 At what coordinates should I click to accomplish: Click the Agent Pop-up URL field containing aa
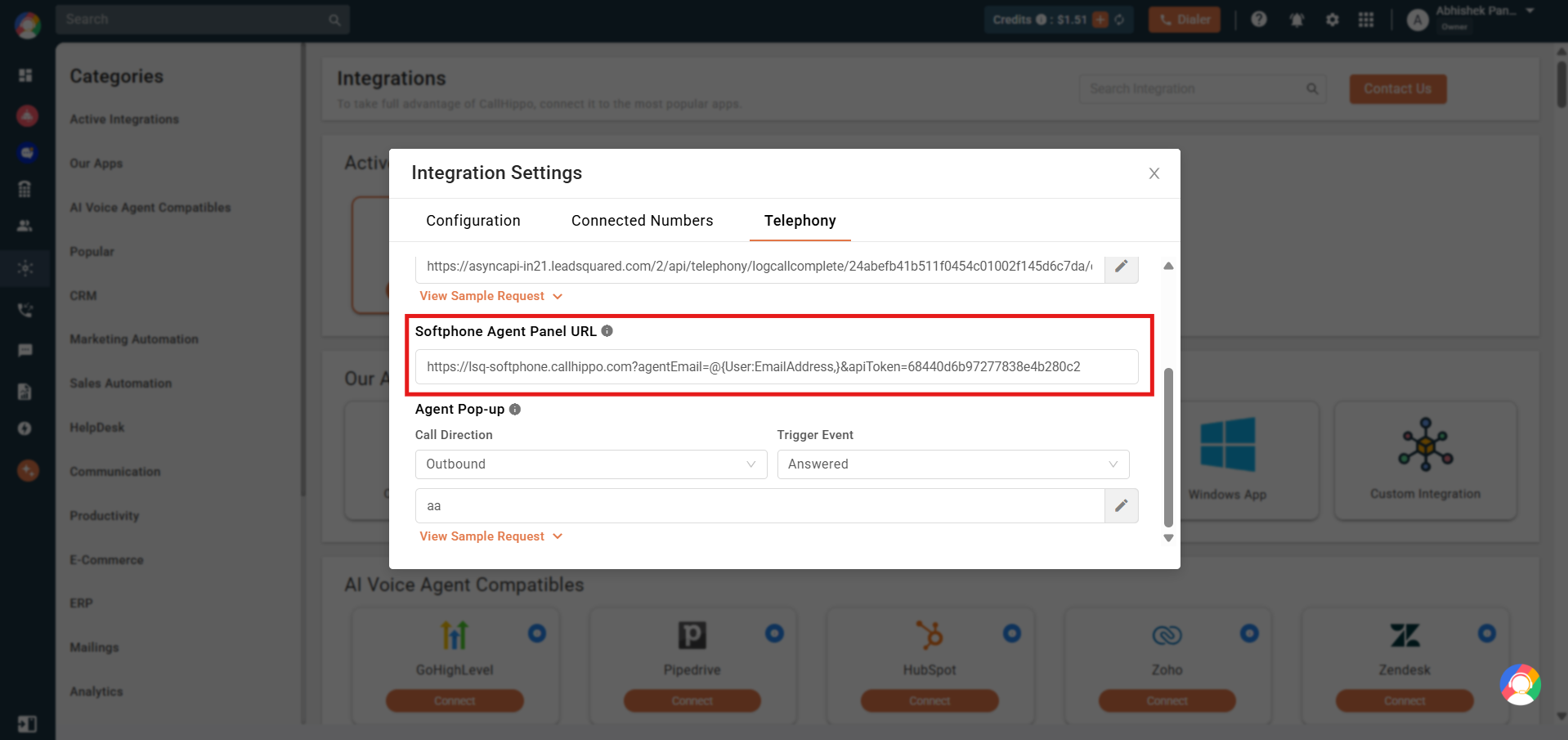(759, 506)
